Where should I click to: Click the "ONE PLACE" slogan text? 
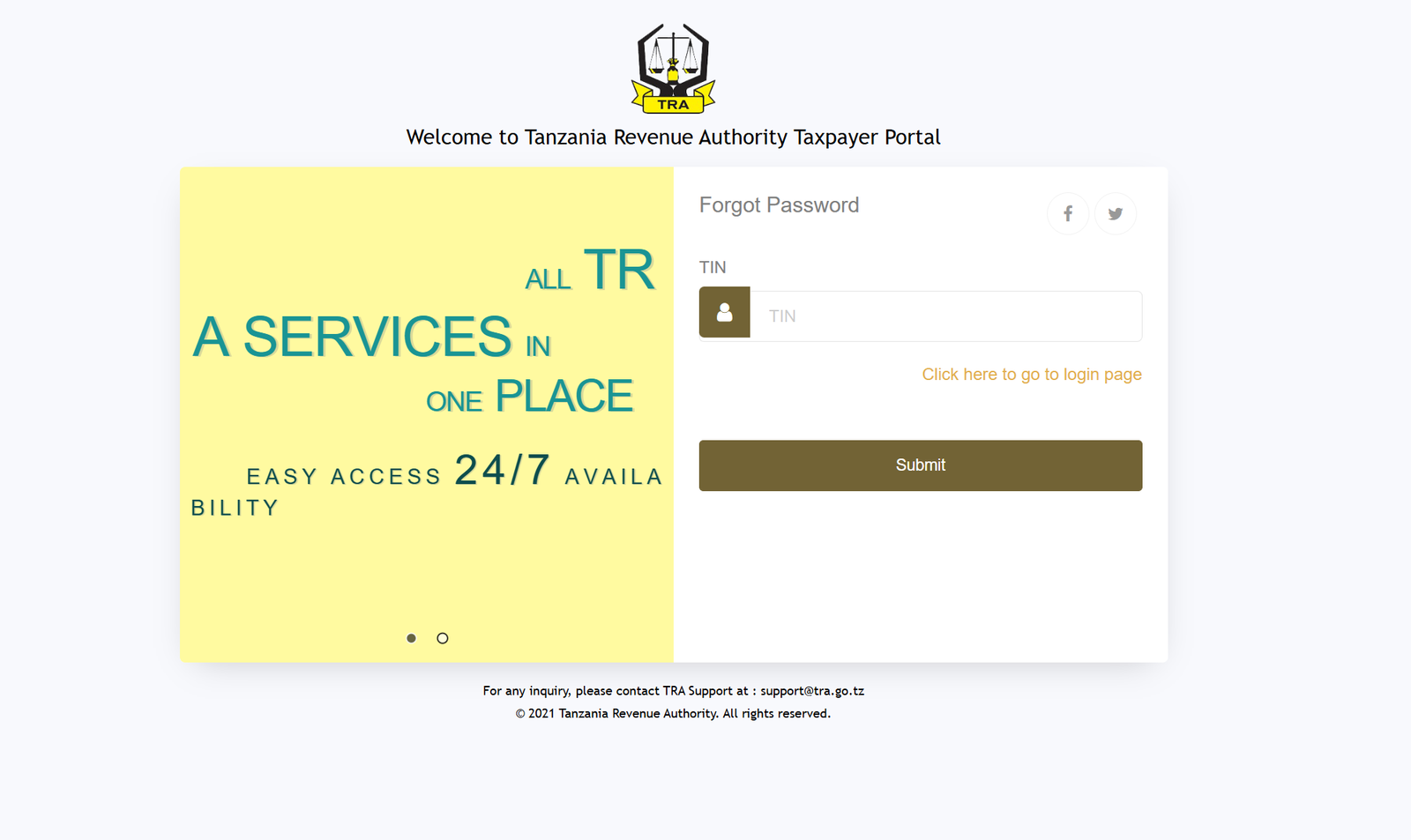529,397
